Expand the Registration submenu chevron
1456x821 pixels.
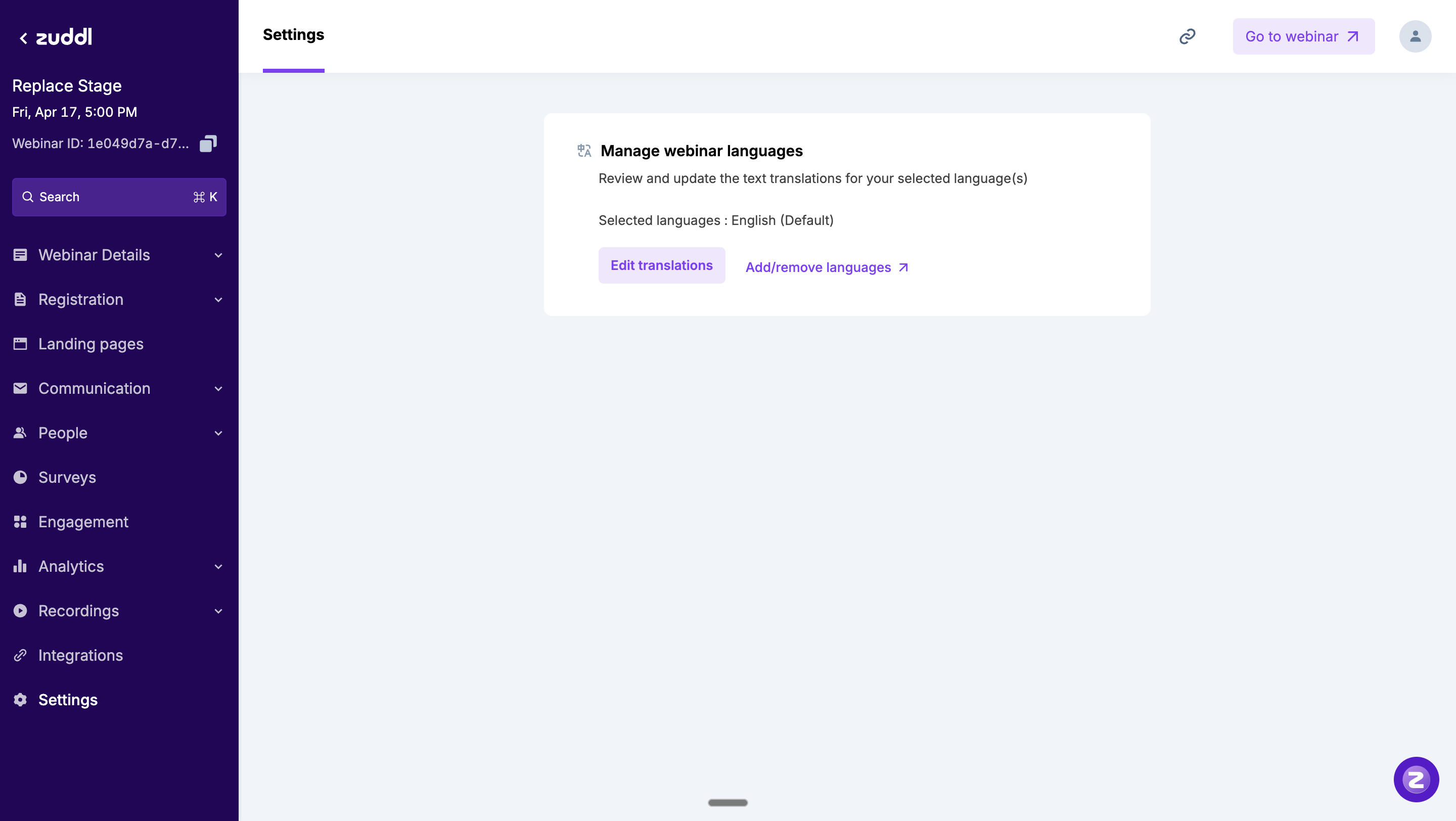(218, 299)
